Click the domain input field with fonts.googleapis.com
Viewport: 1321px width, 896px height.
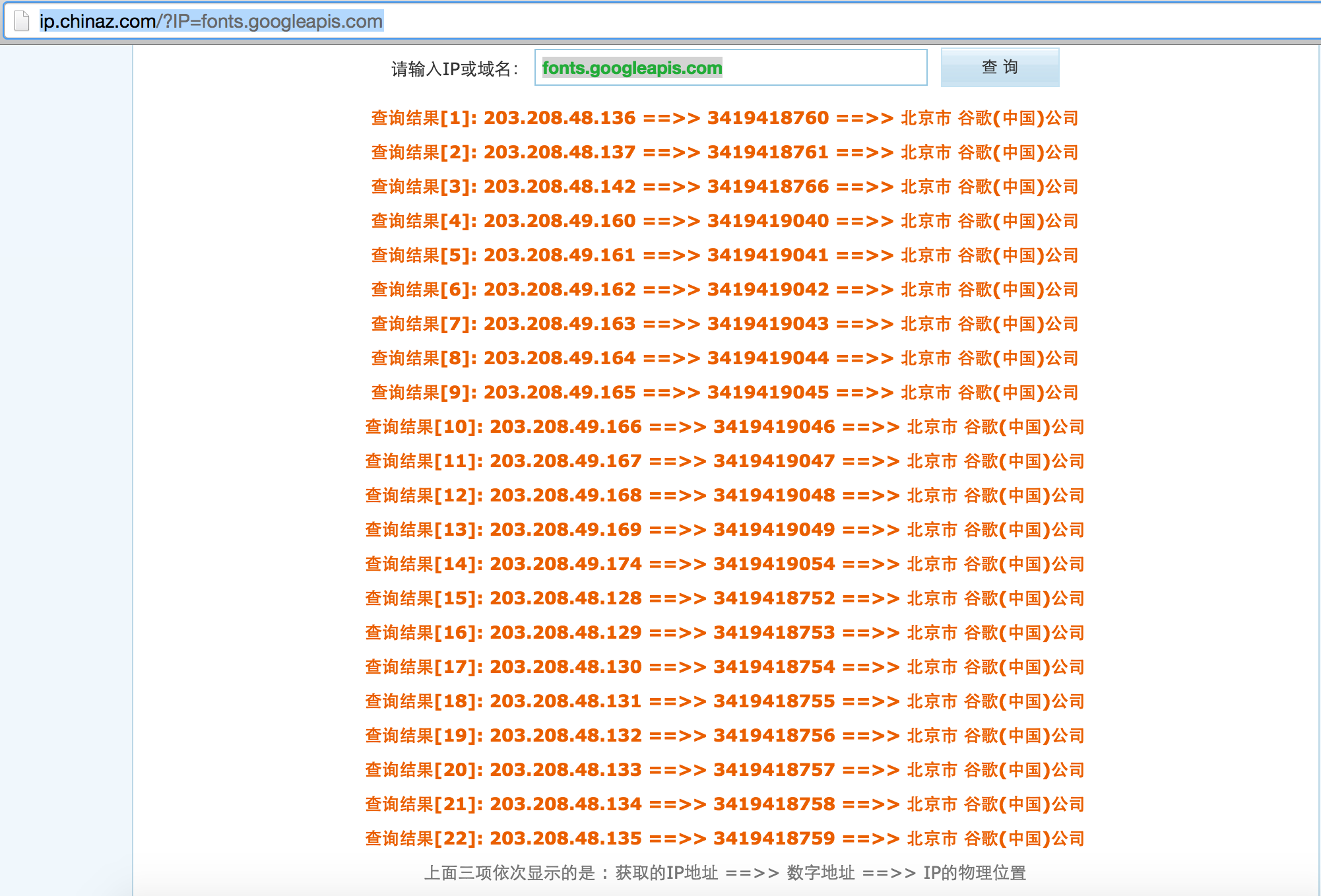[730, 67]
